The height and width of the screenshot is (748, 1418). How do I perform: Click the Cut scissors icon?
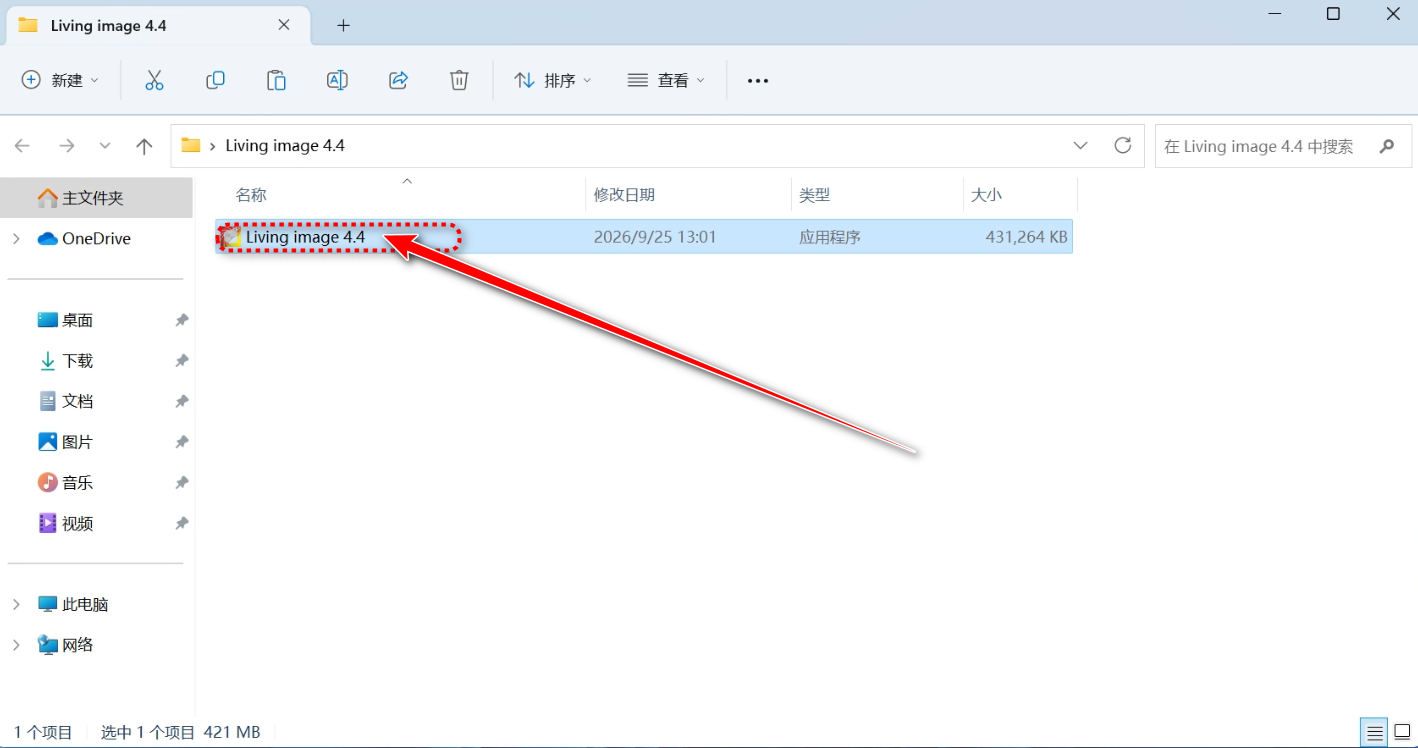[154, 80]
